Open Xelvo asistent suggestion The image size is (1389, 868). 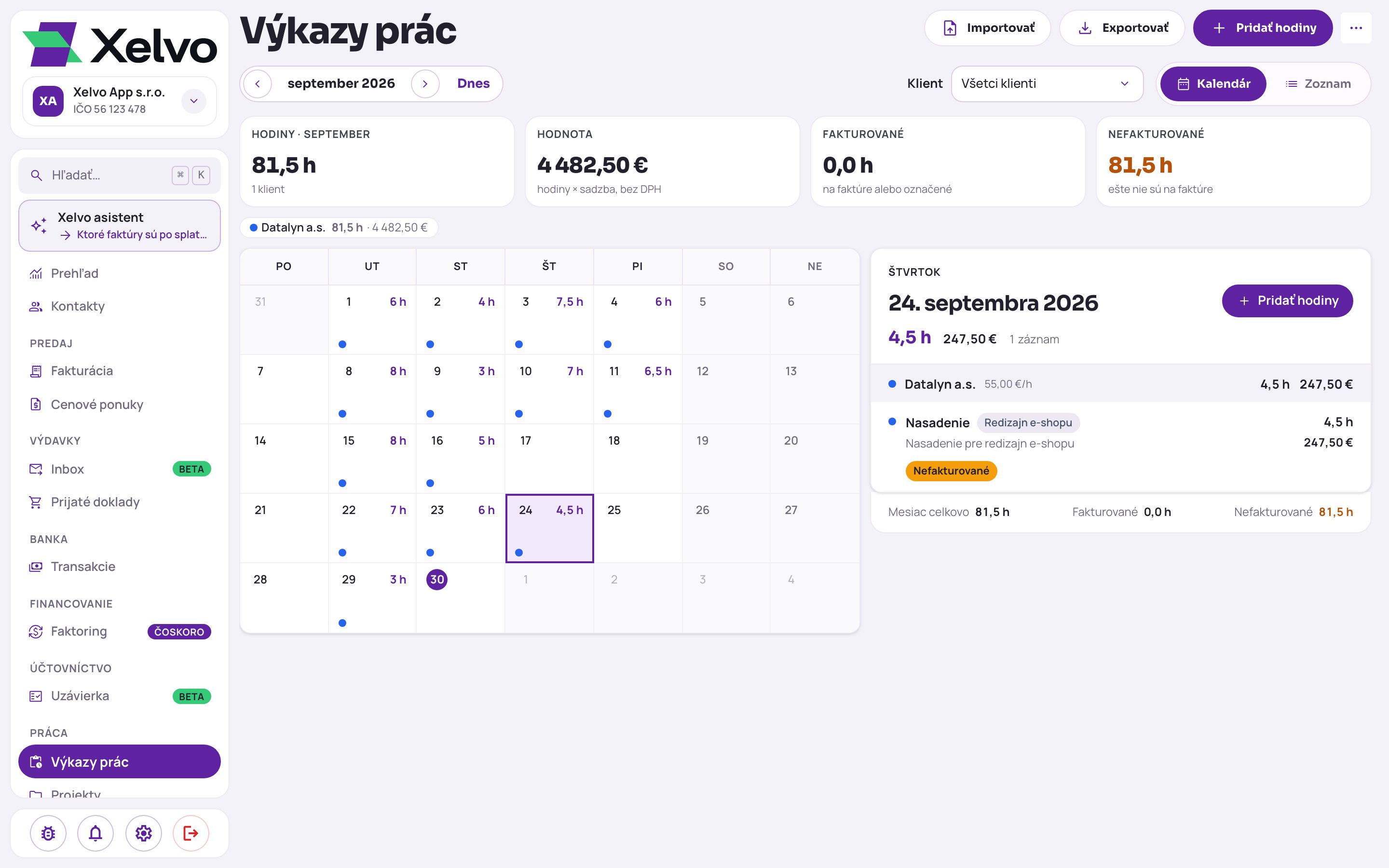[x=120, y=226]
